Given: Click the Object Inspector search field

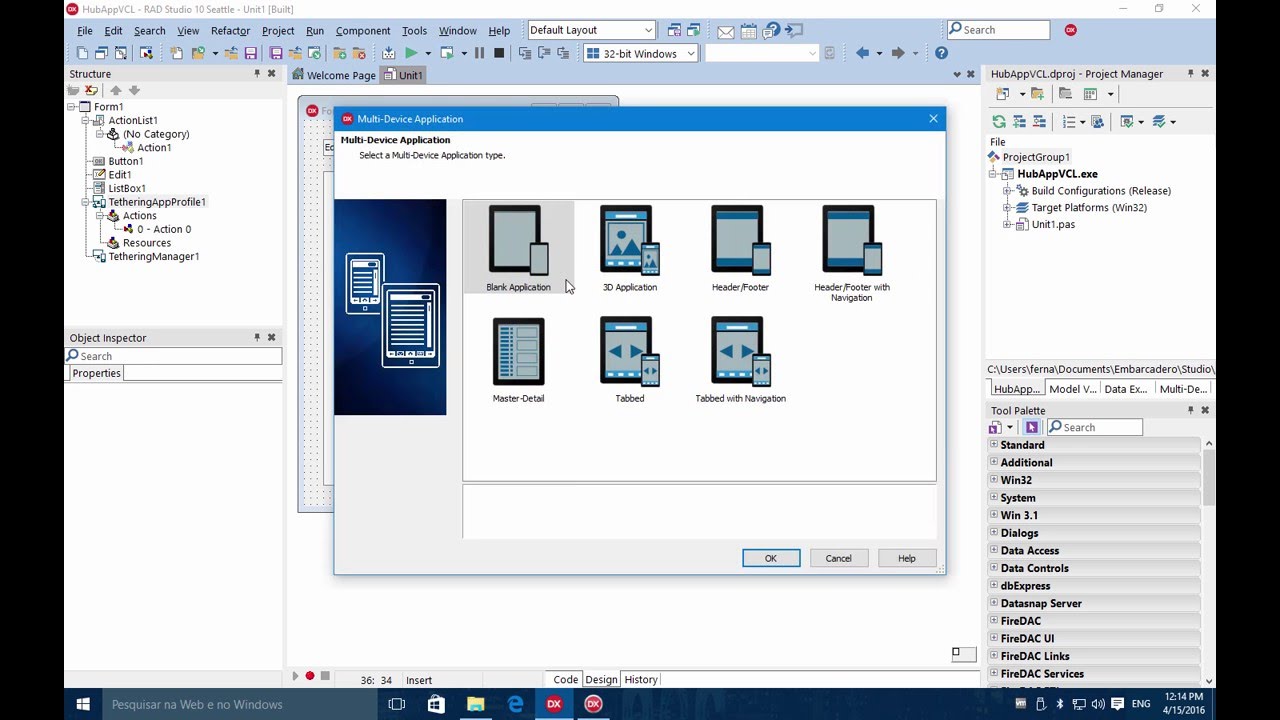Looking at the screenshot, I should (x=174, y=356).
